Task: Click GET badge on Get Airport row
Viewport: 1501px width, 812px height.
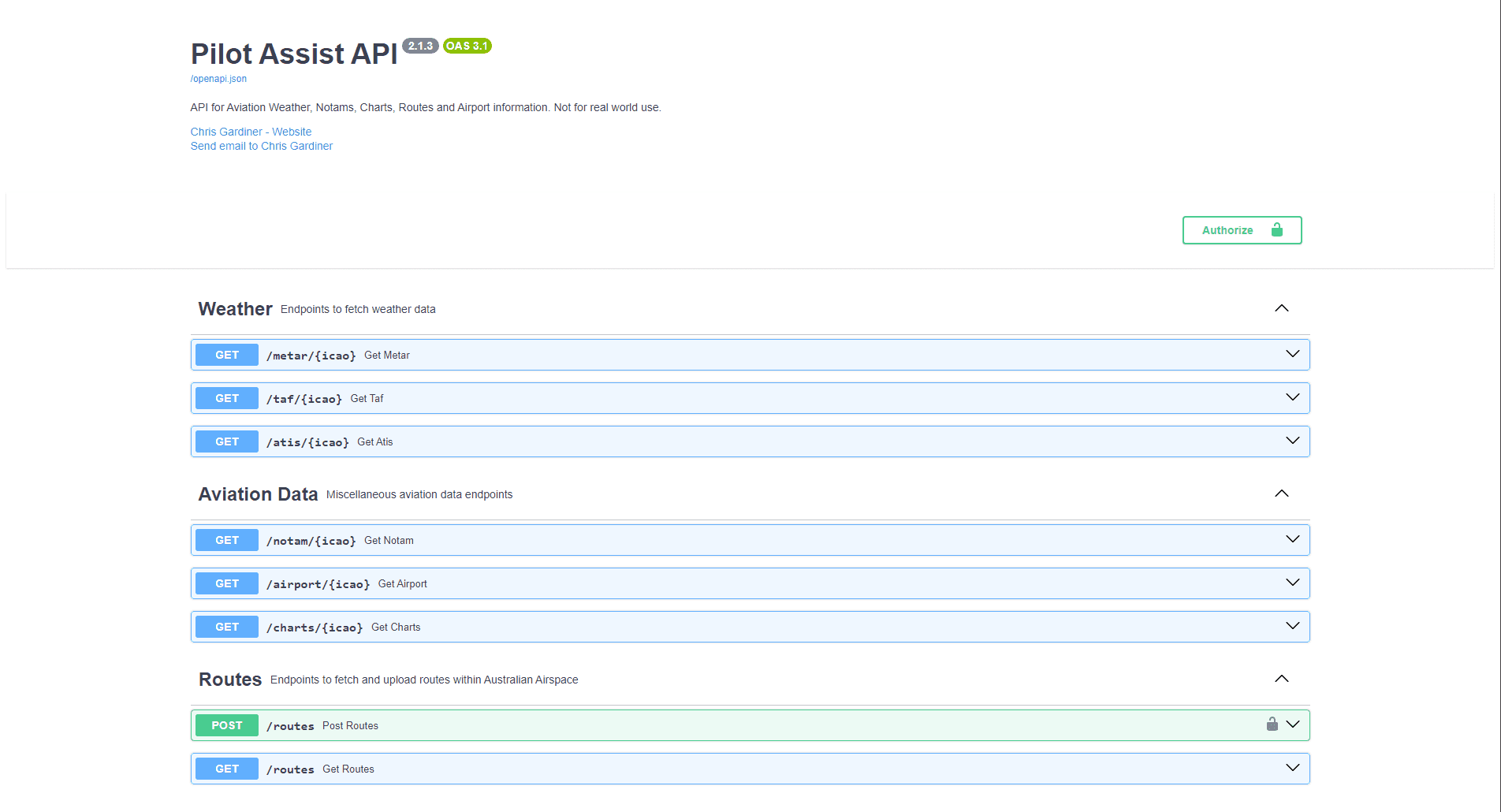Action: coord(227,583)
